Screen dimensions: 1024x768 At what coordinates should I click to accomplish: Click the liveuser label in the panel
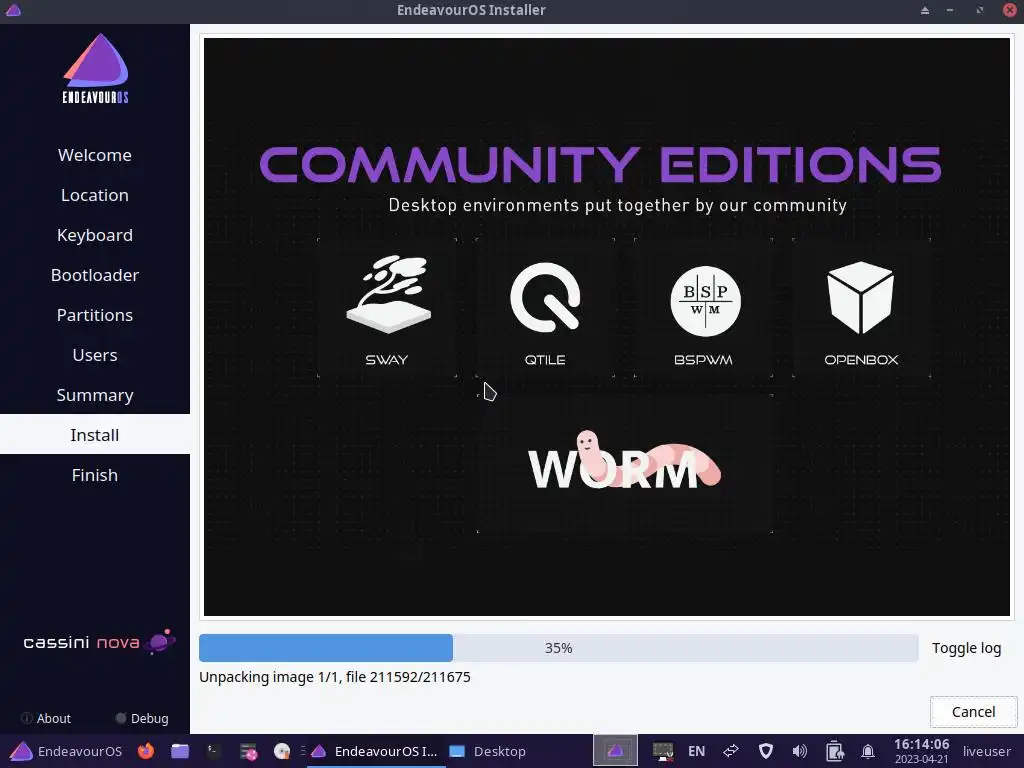point(986,751)
